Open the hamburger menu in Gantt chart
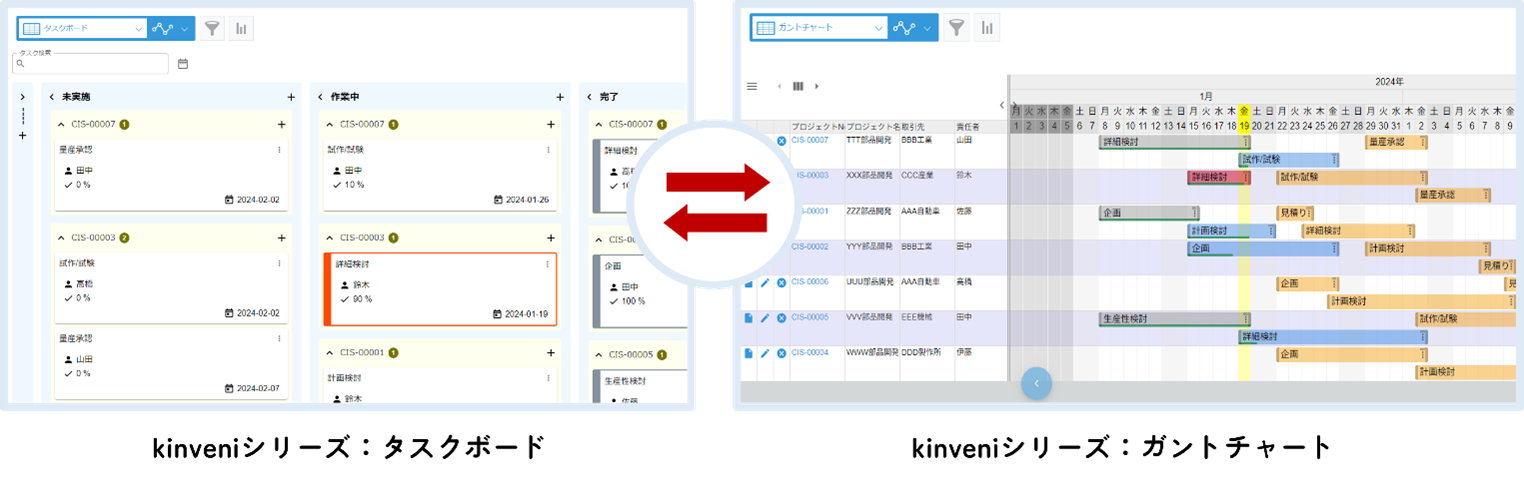Viewport: 1524px width, 481px height. pos(752,86)
